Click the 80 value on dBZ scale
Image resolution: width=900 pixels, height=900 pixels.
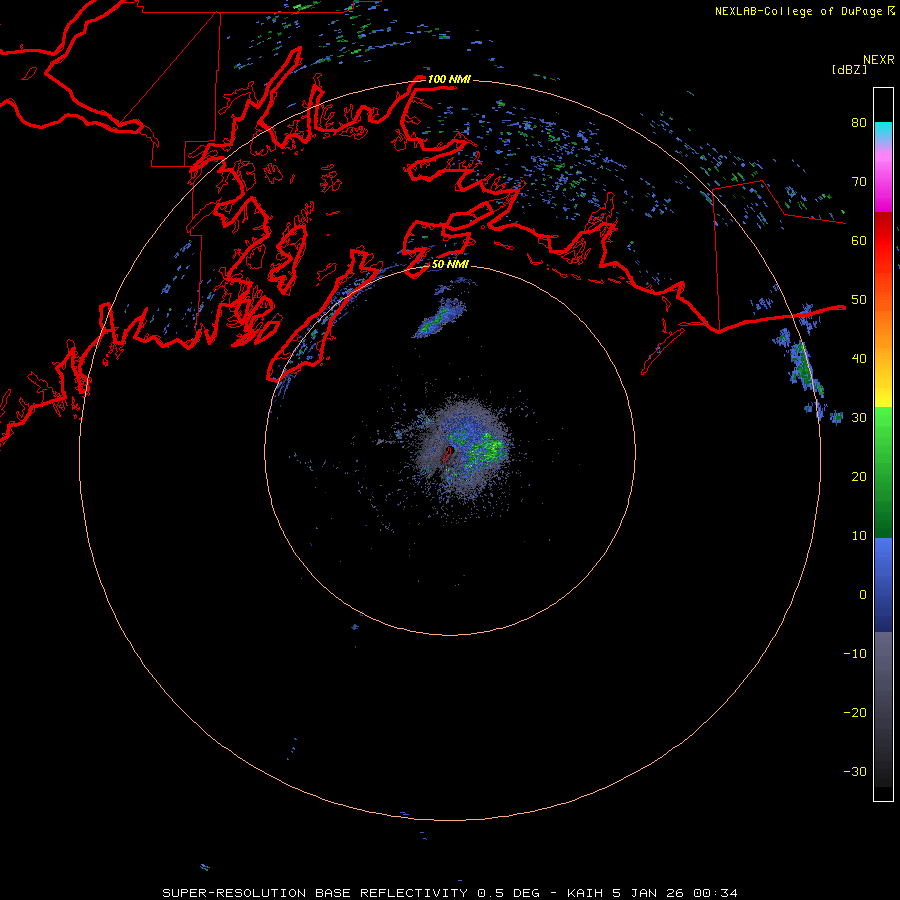(859, 123)
